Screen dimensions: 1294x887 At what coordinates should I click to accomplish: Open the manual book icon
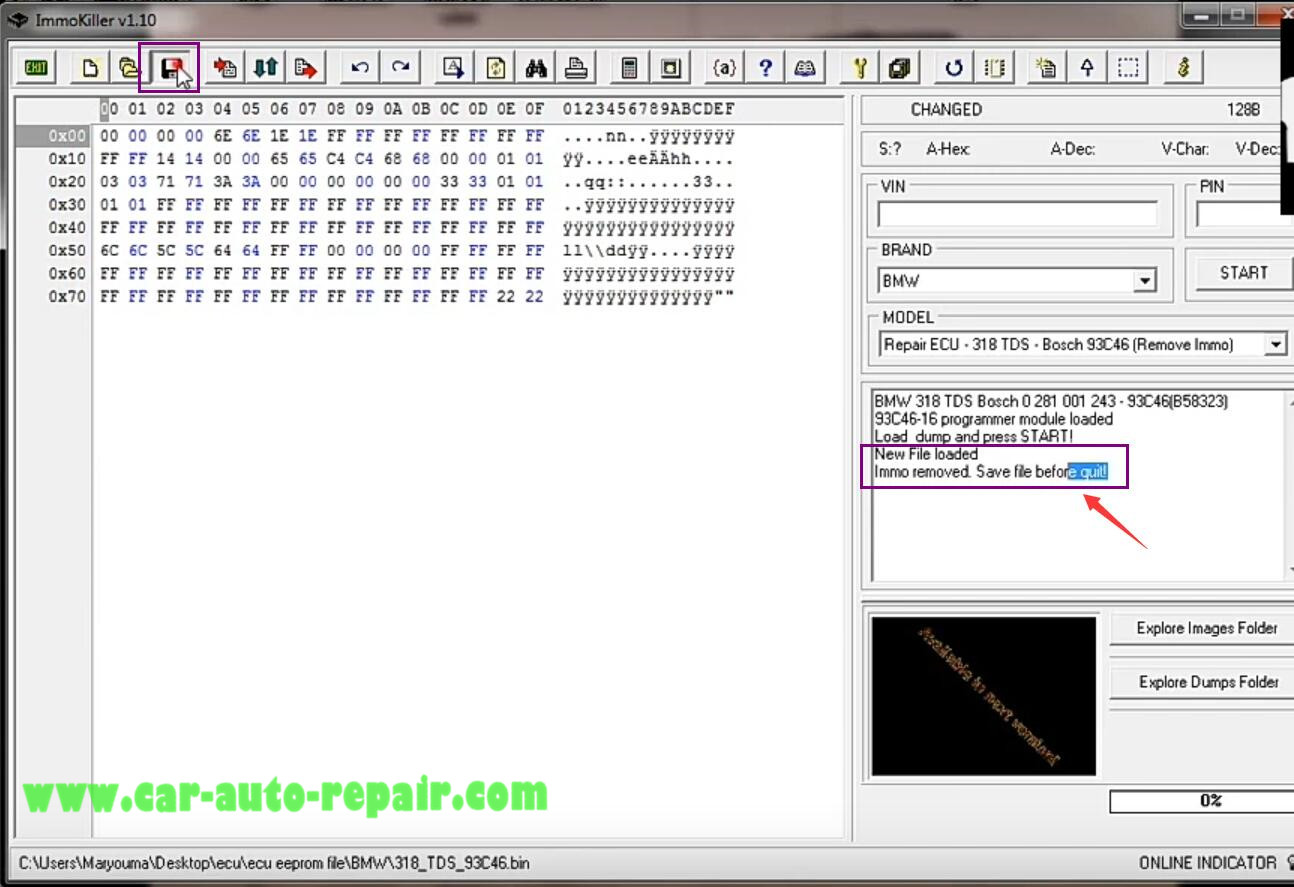tap(804, 68)
